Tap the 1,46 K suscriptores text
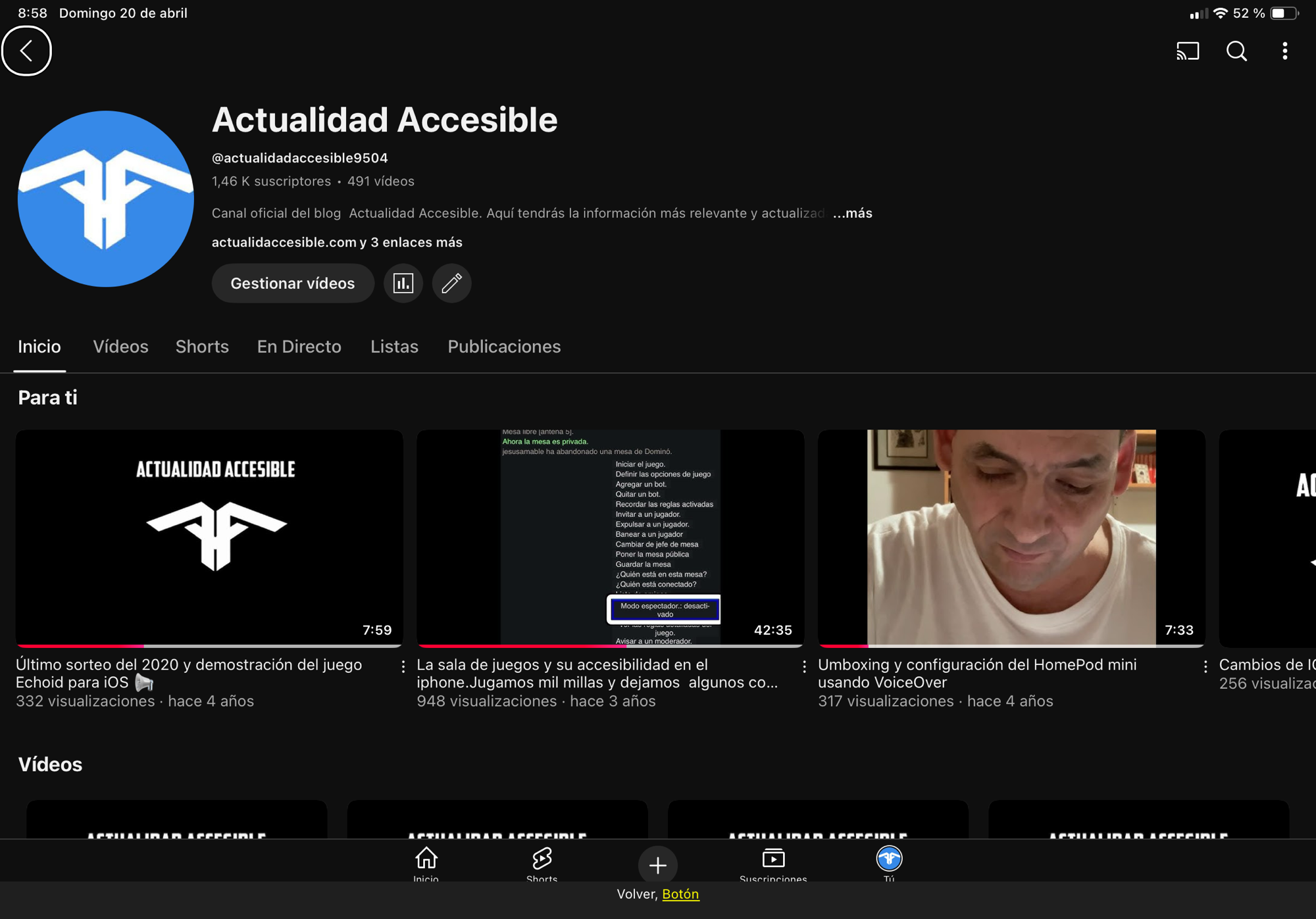Viewport: 1316px width, 919px height. [271, 181]
